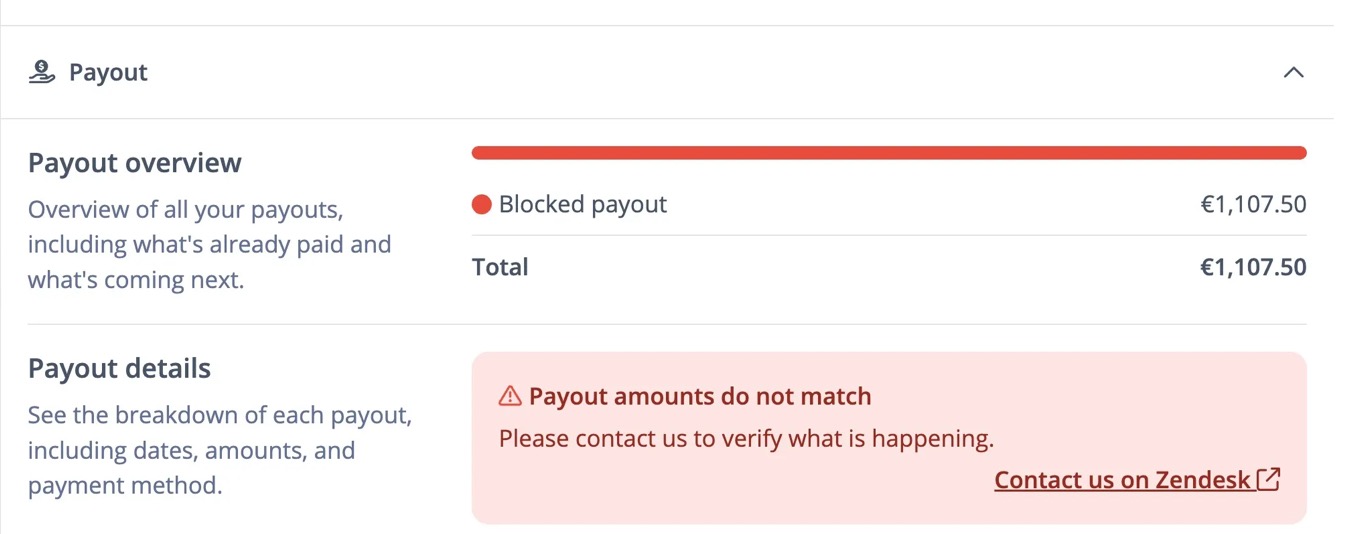Screen dimensions: 1348x534
Task: Click the Payout overview heading
Action: 135,163
